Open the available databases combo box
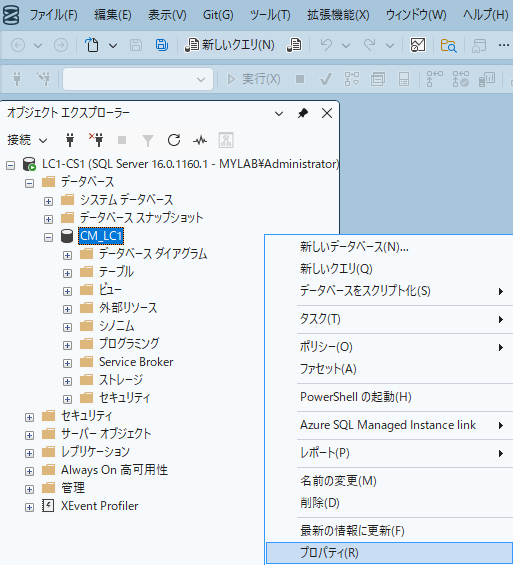This screenshot has height=565, width=513. pyautogui.click(x=138, y=79)
